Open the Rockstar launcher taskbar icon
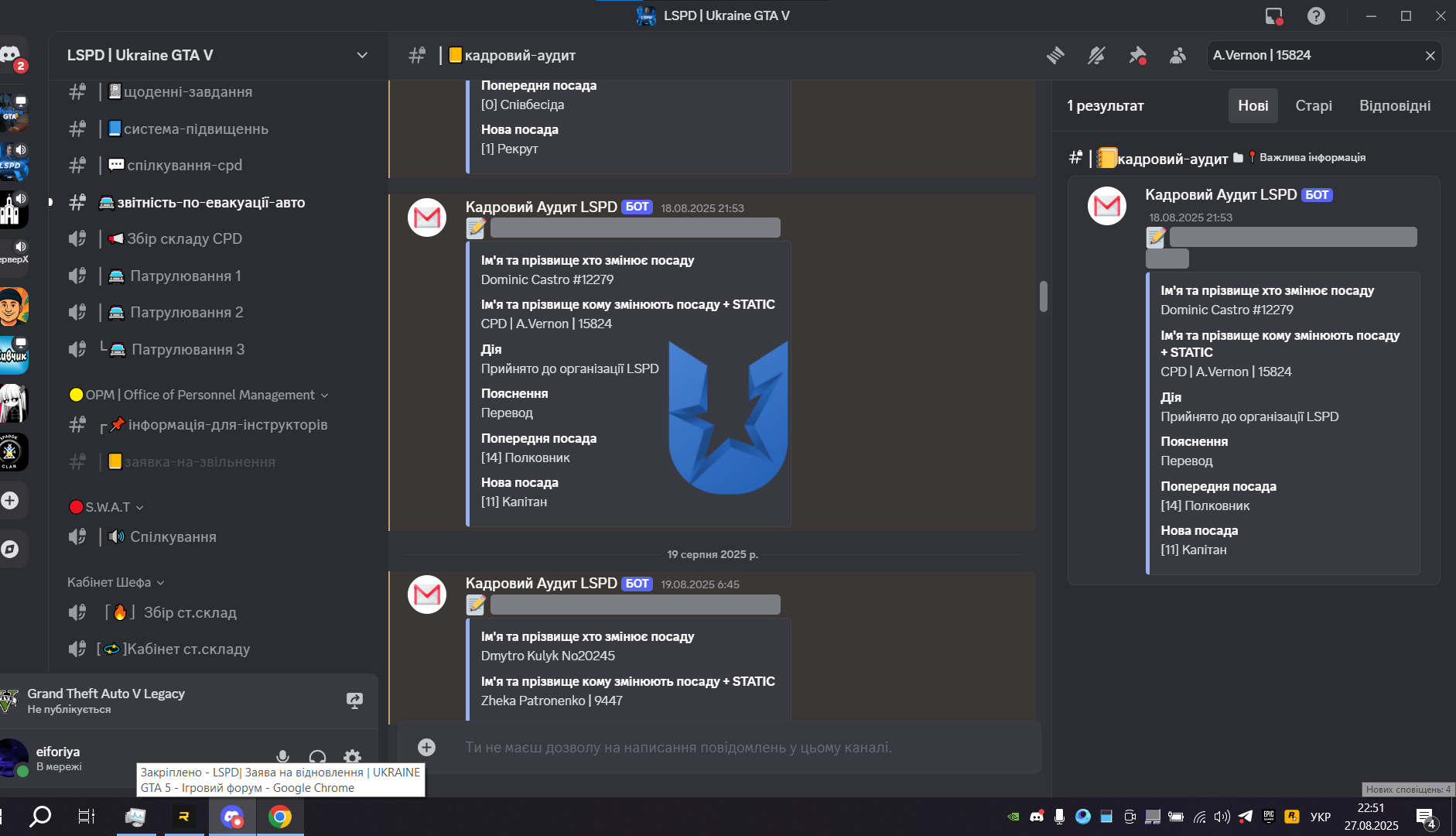The height and width of the screenshot is (836, 1456). (x=184, y=817)
